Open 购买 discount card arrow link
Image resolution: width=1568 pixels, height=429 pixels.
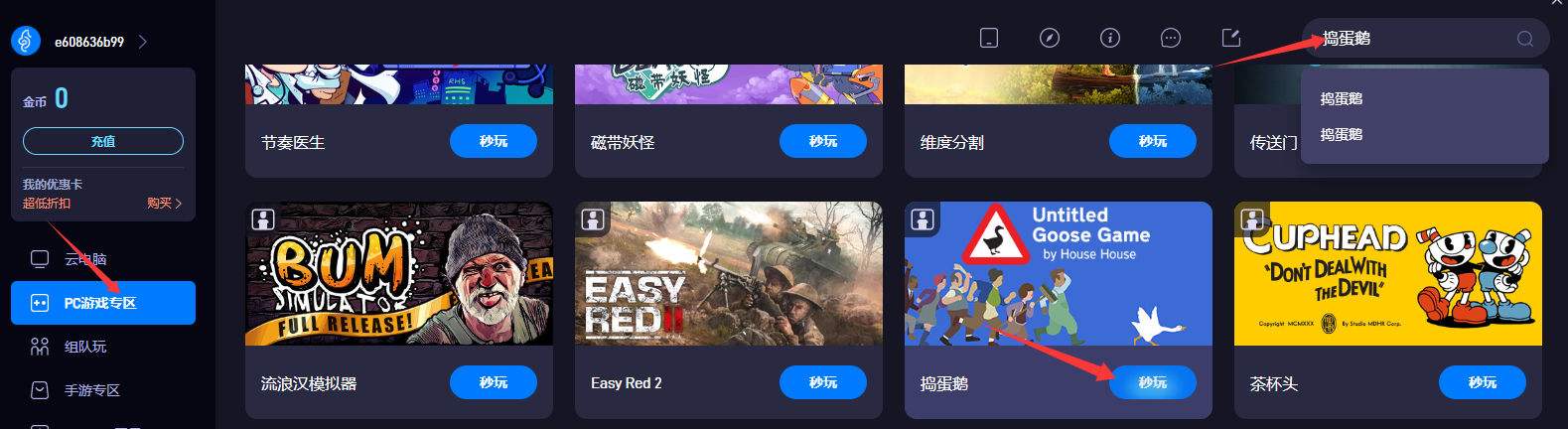(x=165, y=203)
